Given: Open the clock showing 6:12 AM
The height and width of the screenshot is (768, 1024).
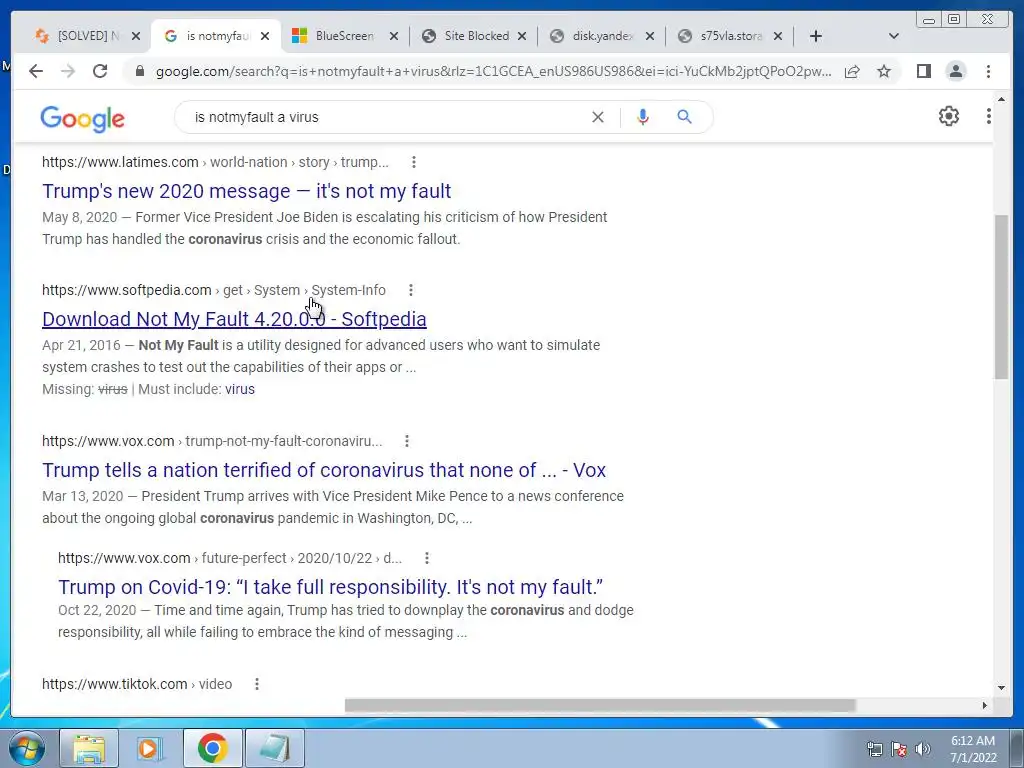Looking at the screenshot, I should 972,749.
